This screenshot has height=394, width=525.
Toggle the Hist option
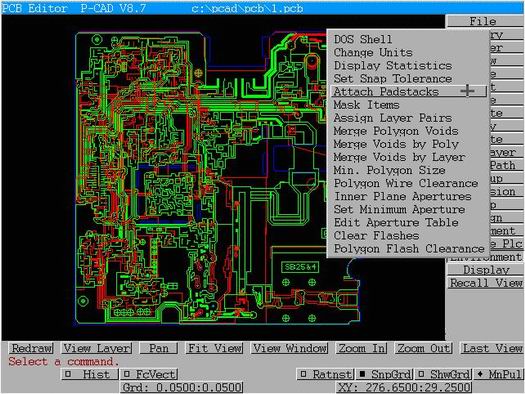pos(90,374)
